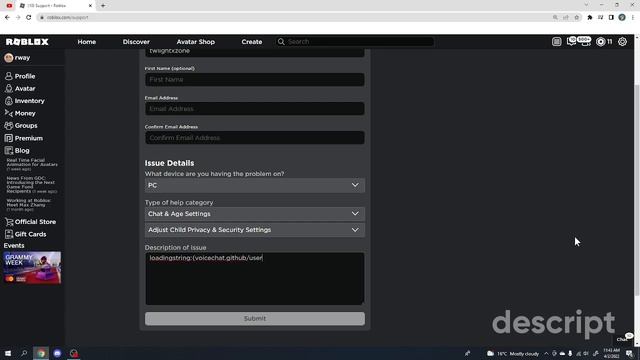Viewport: 640px width, 360px height.
Task: Open Windows taskbar search
Action: [x=24, y=353]
